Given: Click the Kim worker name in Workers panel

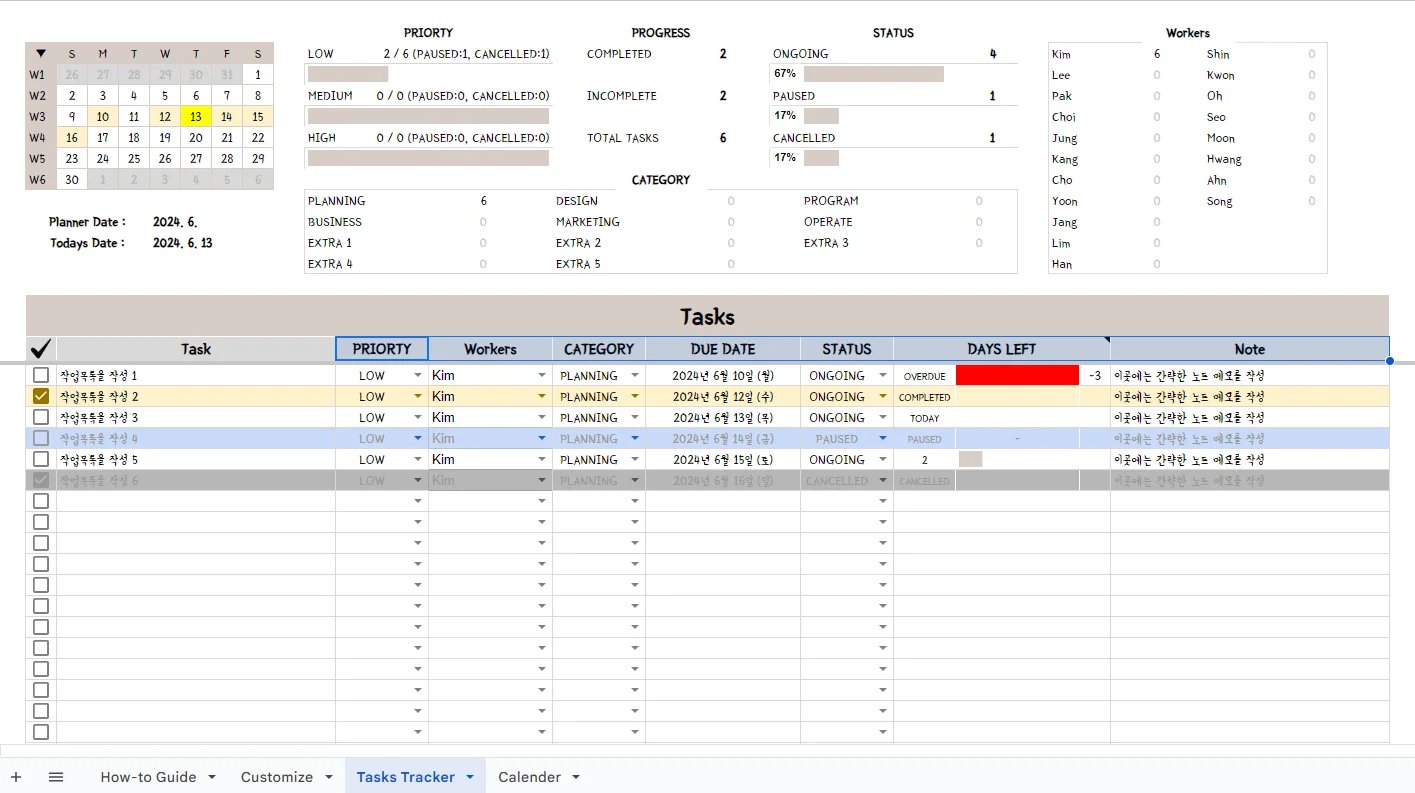Looking at the screenshot, I should coord(1061,54).
